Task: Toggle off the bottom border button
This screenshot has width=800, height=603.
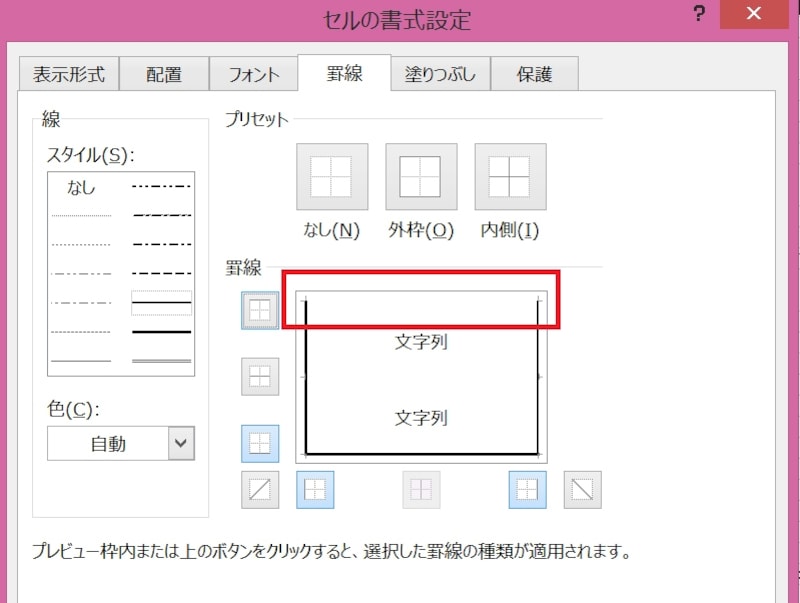Action: pos(260,443)
